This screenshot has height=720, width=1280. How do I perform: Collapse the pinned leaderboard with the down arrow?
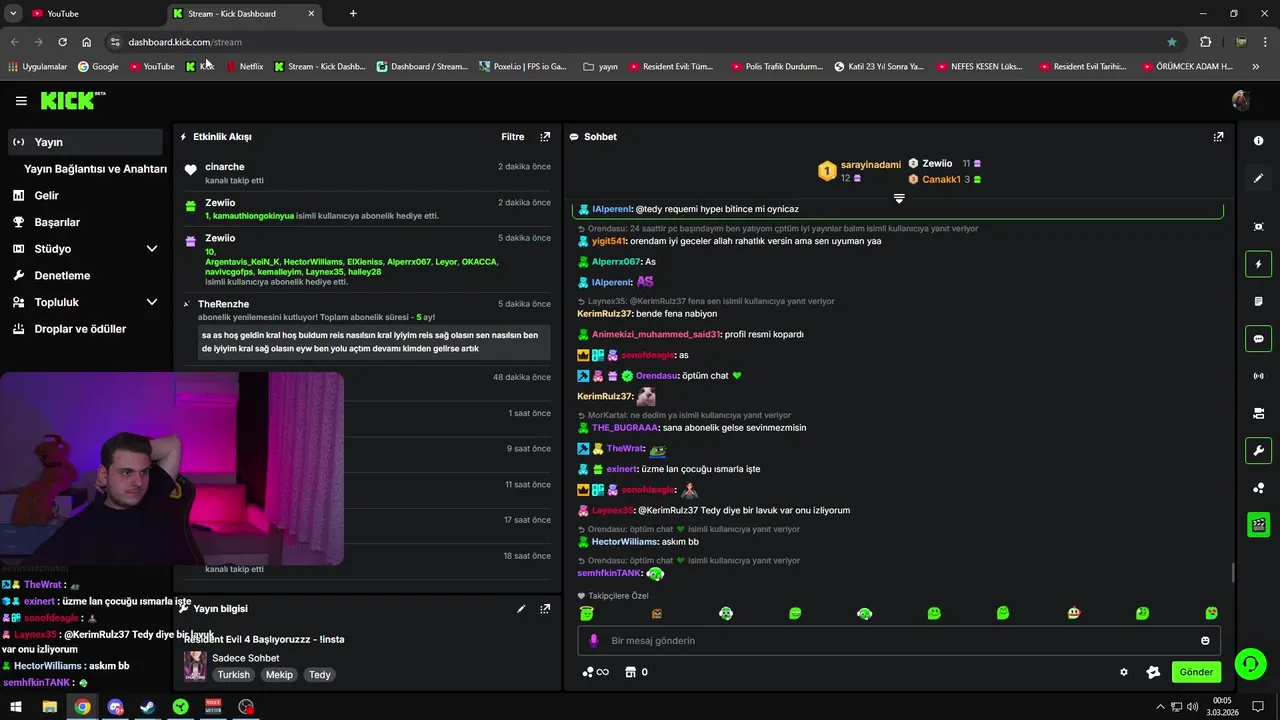click(x=899, y=199)
